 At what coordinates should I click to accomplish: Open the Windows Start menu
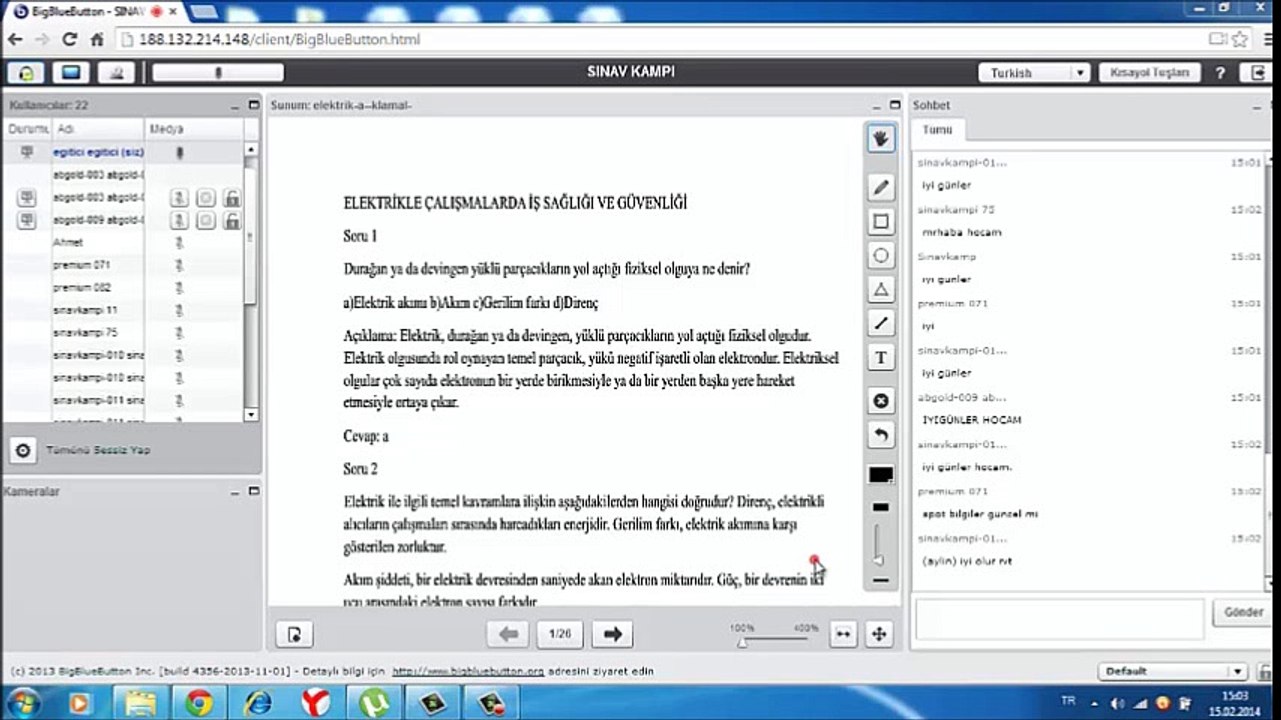point(21,703)
